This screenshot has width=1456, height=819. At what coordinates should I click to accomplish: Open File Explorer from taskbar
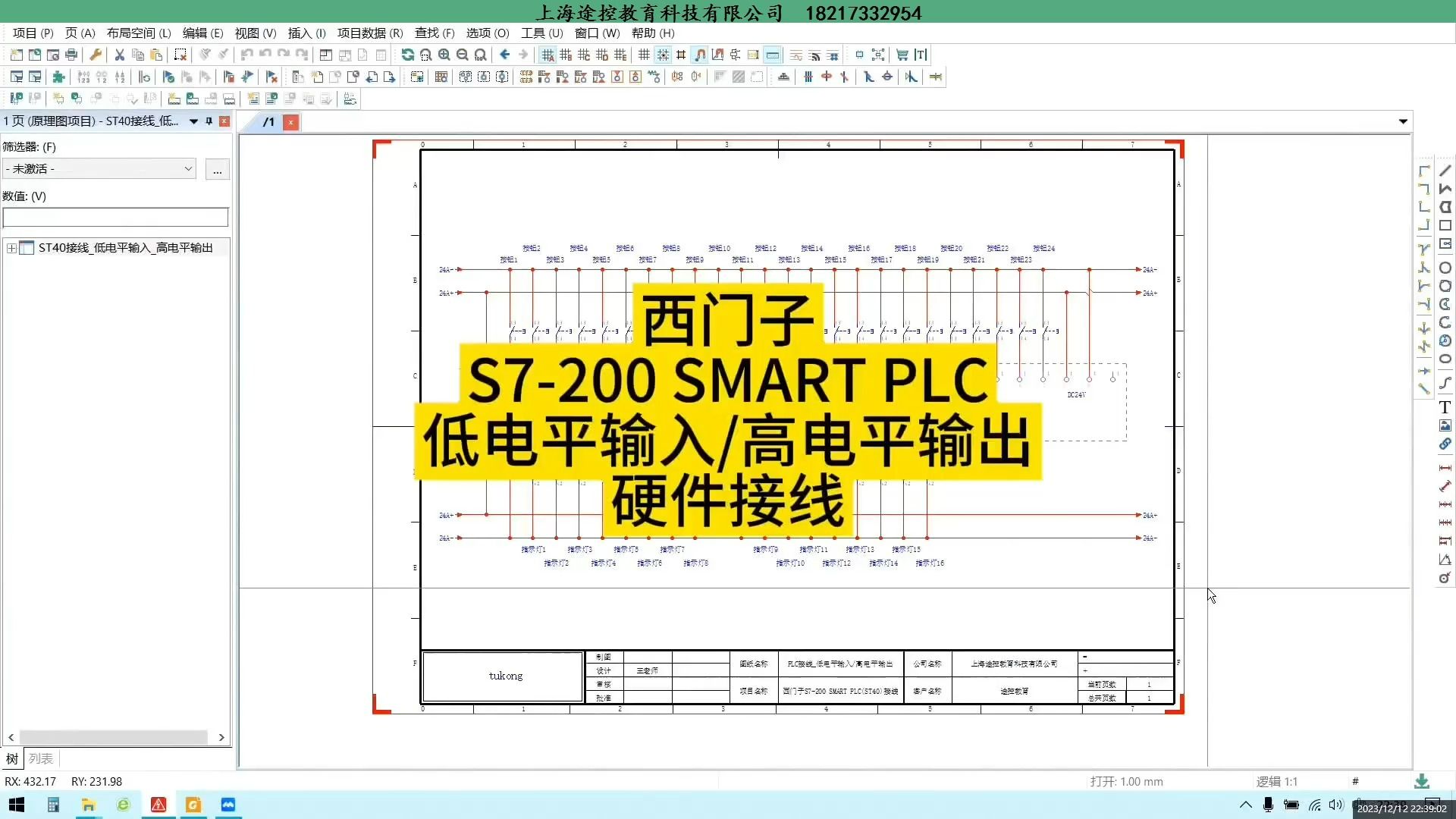pos(88,805)
